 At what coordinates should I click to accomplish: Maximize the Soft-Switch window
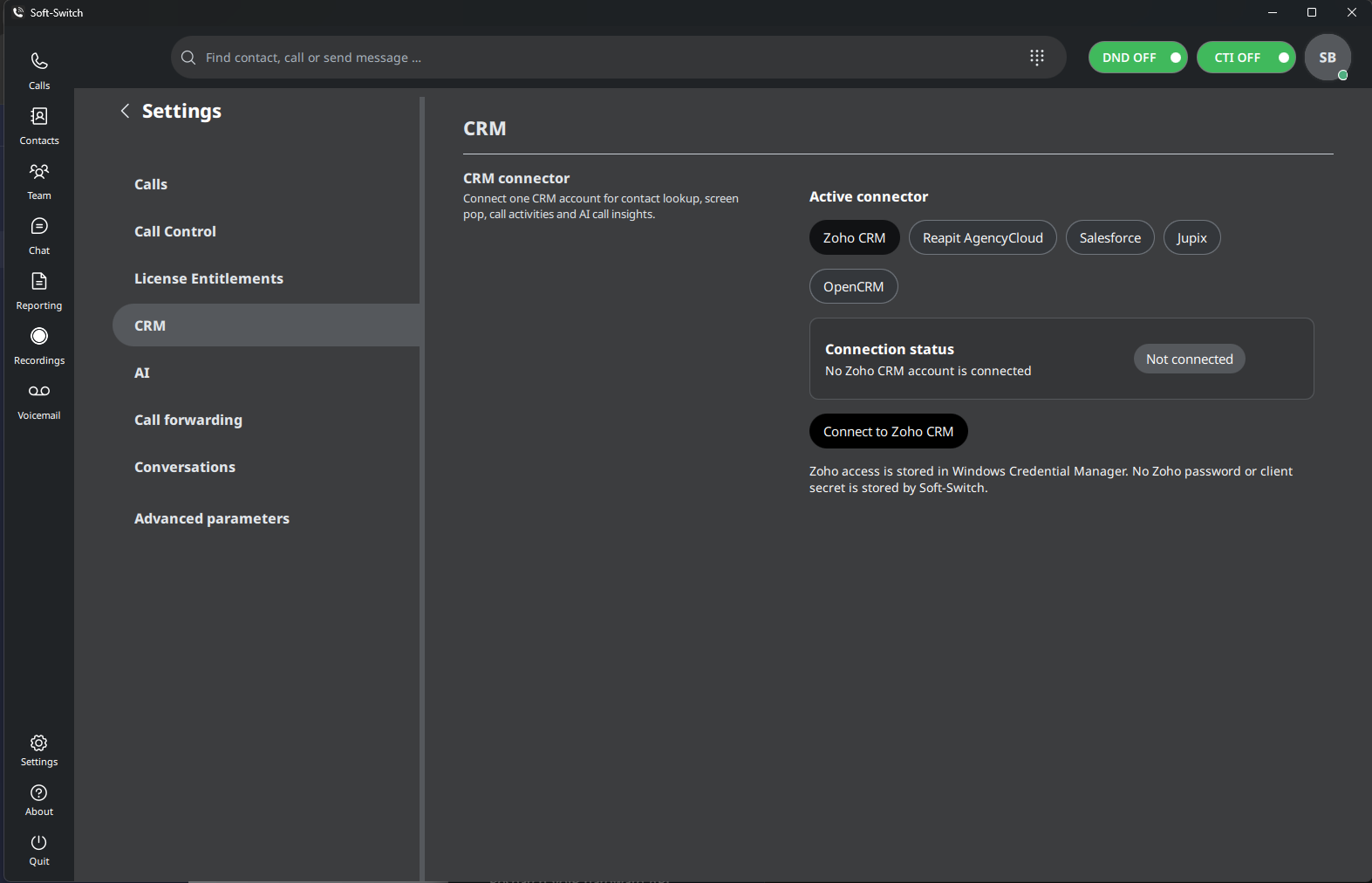click(x=1312, y=12)
